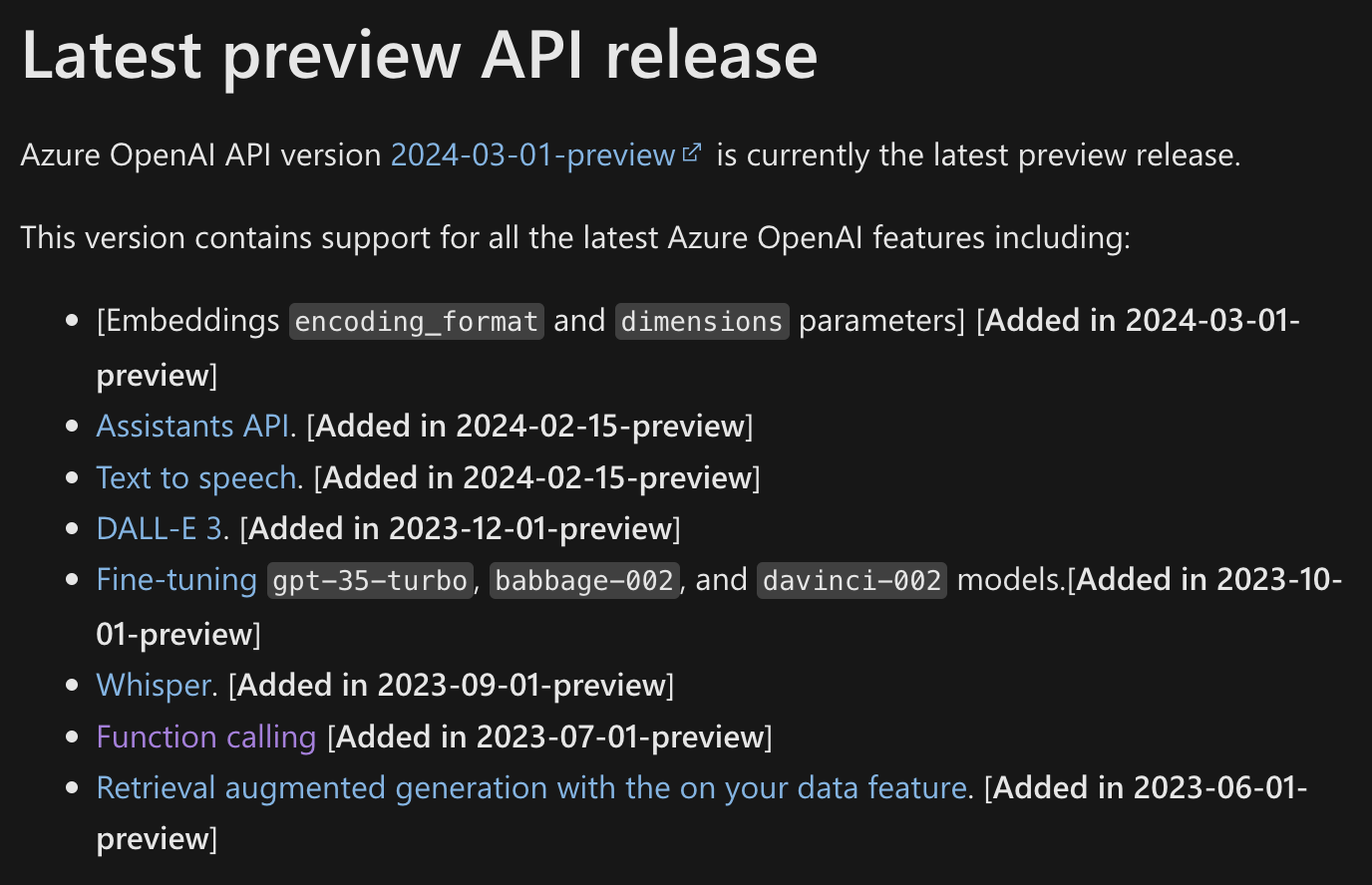Open the 2024-03-01-preview API version link
Viewport: 1372px width, 885px height.
pos(532,155)
